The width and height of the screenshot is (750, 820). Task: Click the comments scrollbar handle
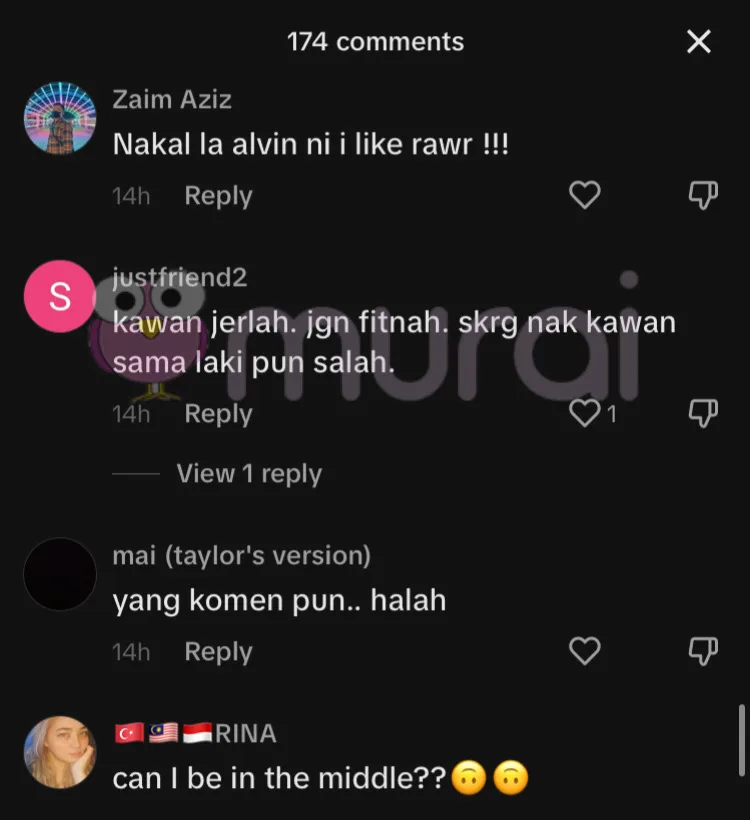click(741, 741)
